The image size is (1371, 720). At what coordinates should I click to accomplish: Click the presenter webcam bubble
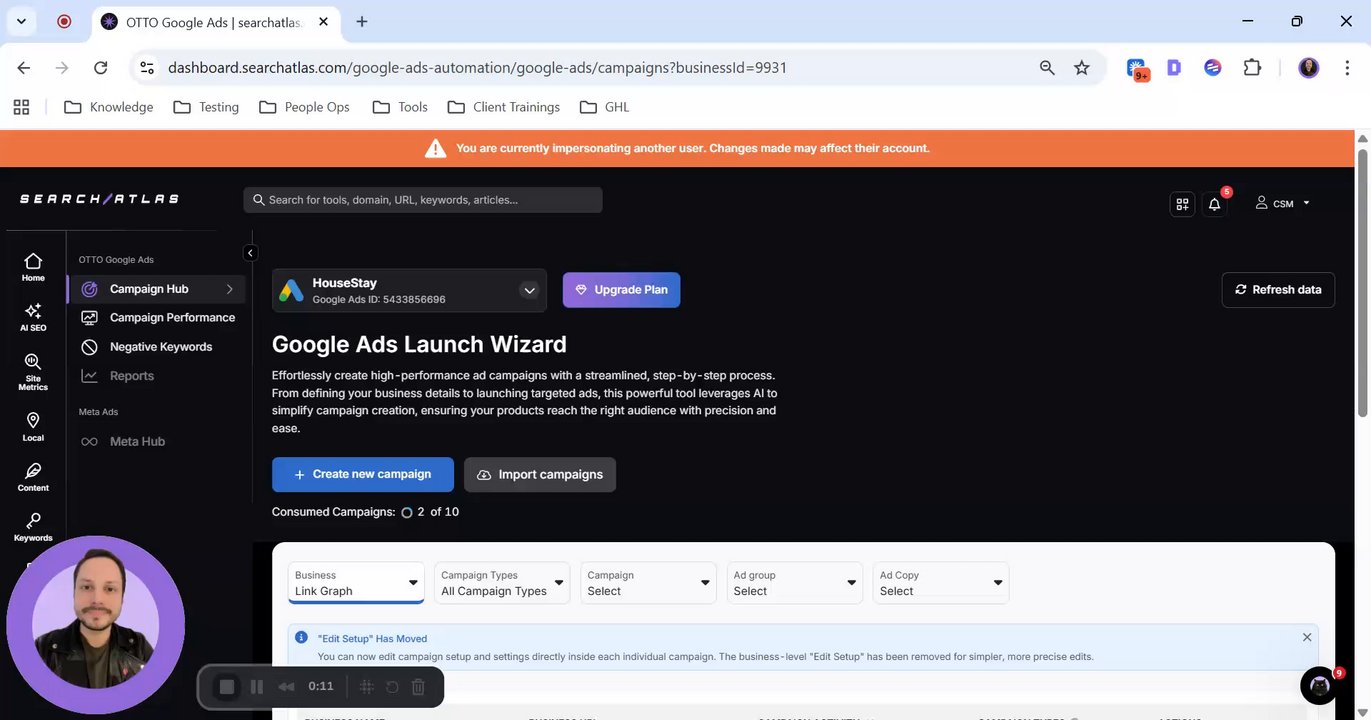tap(96, 623)
